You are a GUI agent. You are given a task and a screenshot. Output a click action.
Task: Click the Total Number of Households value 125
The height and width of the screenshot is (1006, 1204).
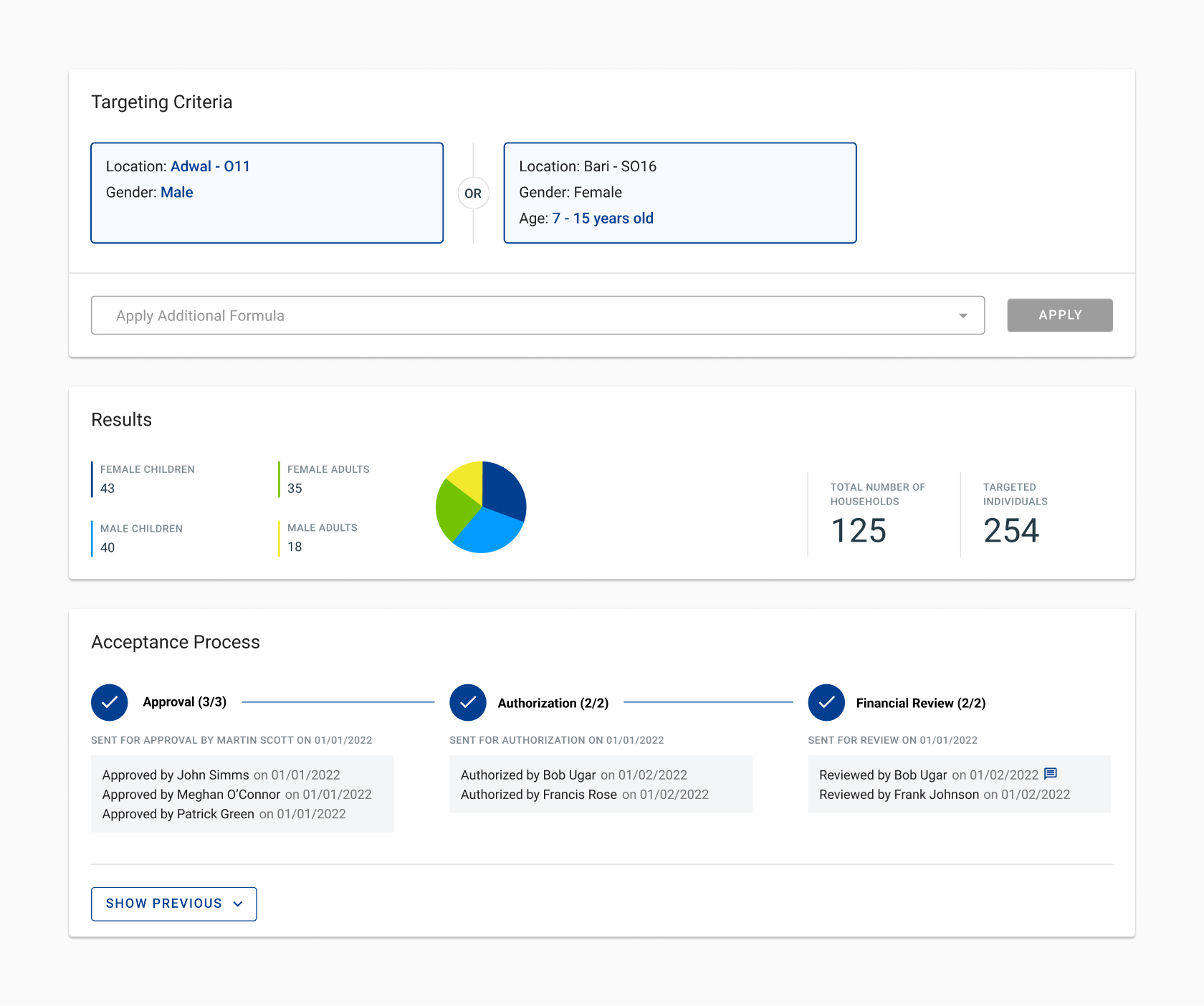(858, 531)
